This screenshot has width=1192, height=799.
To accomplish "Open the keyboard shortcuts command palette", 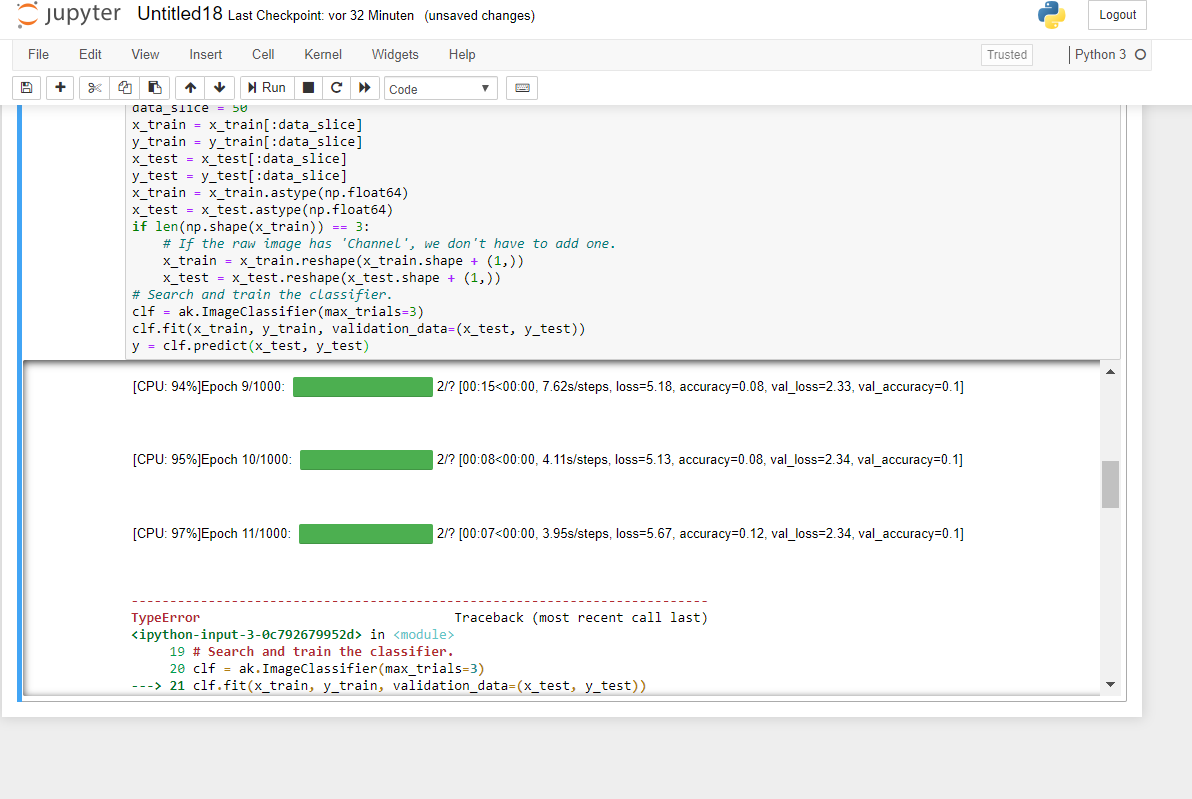I will (x=521, y=88).
